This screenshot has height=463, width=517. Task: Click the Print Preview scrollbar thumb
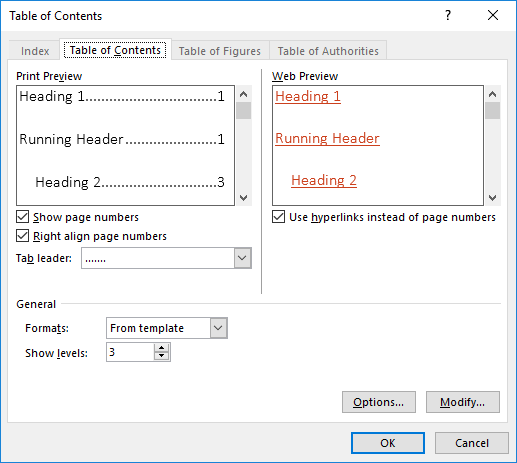244,111
